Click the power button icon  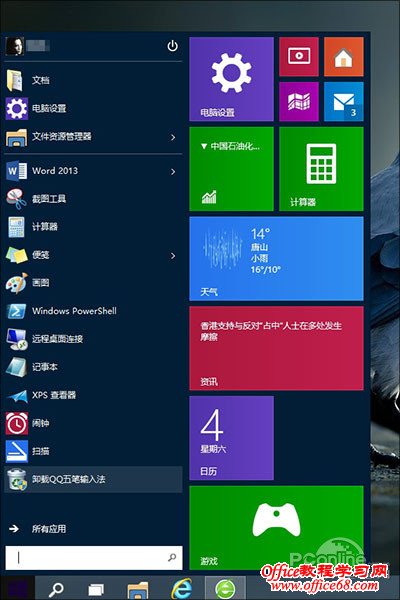point(173,46)
